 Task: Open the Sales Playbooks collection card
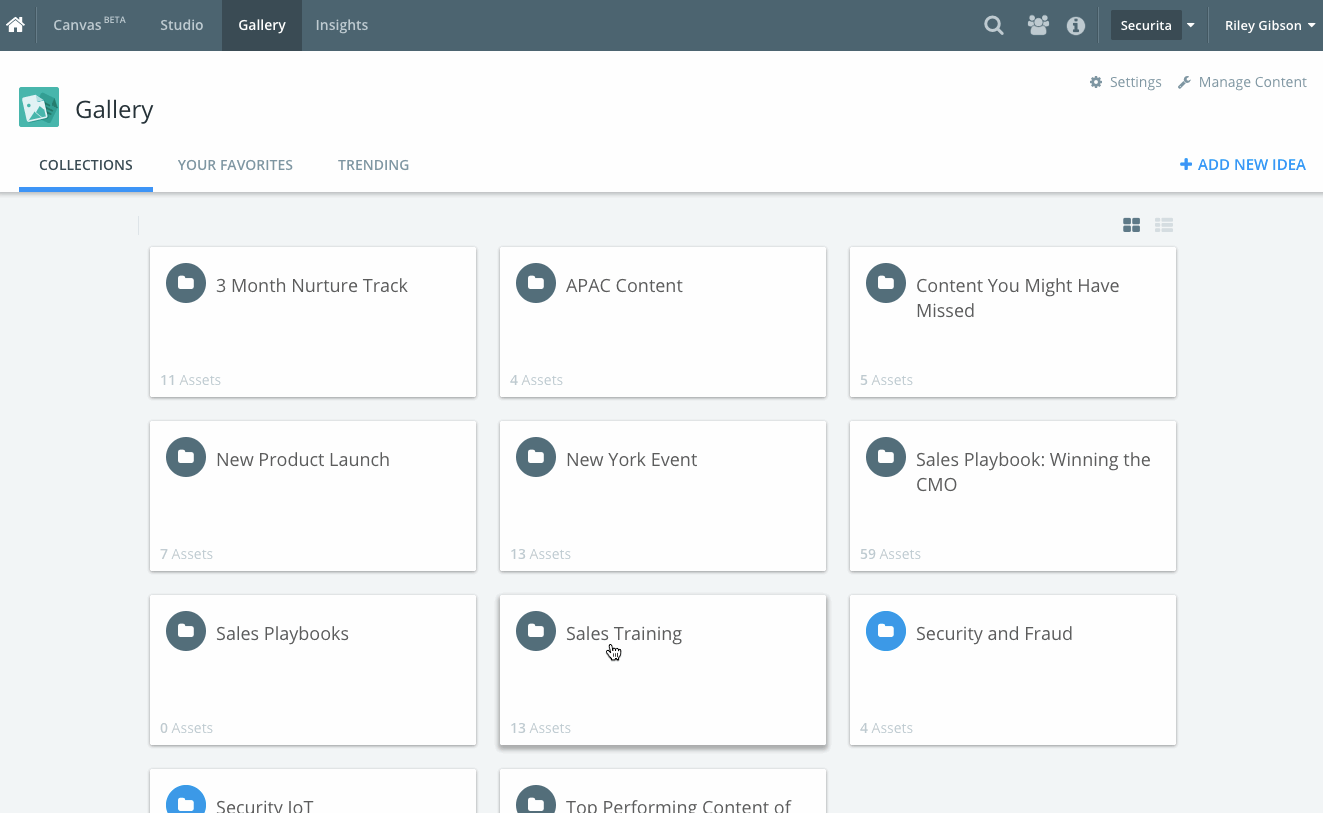(x=312, y=669)
